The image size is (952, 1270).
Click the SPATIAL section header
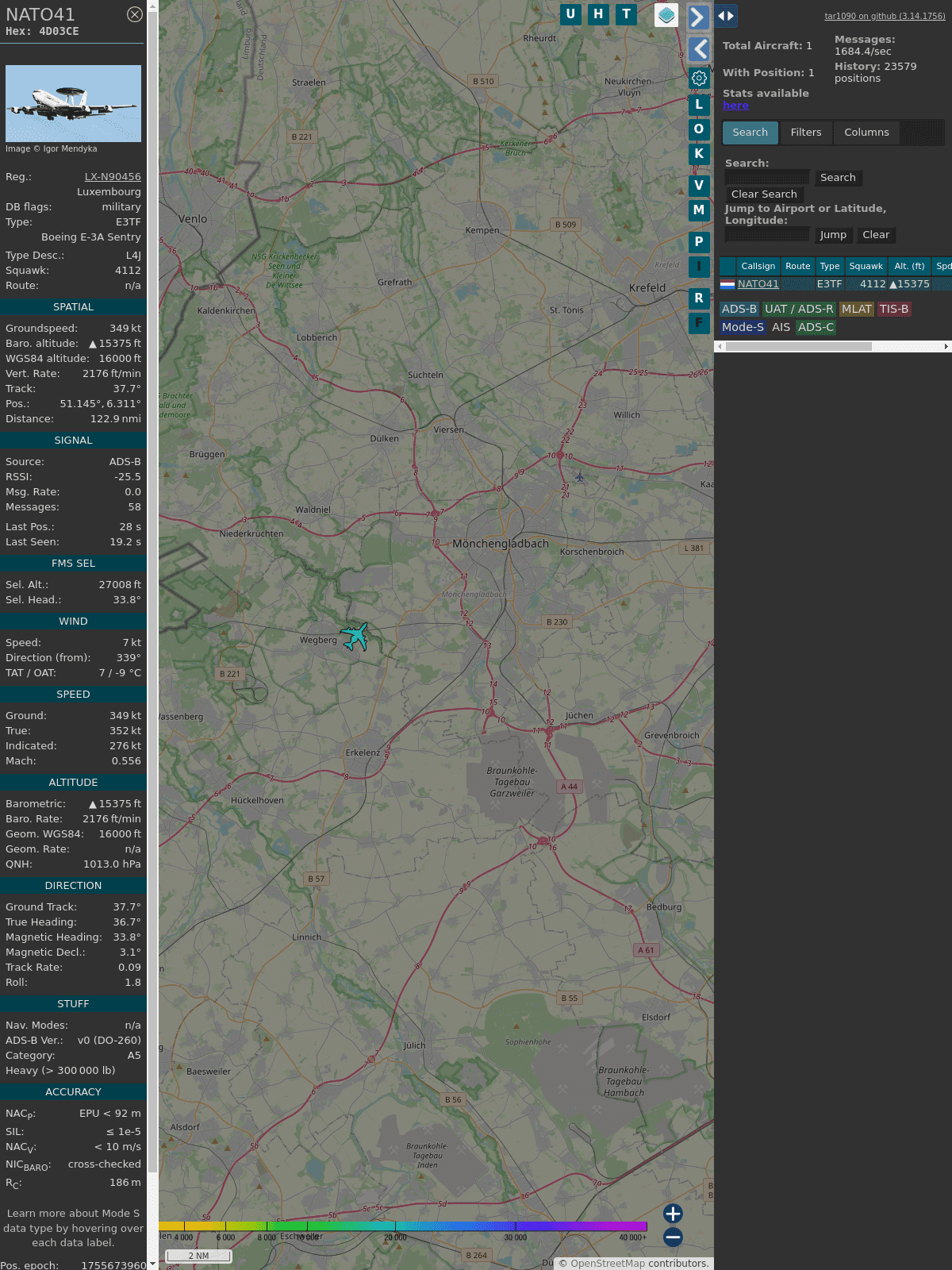click(73, 307)
